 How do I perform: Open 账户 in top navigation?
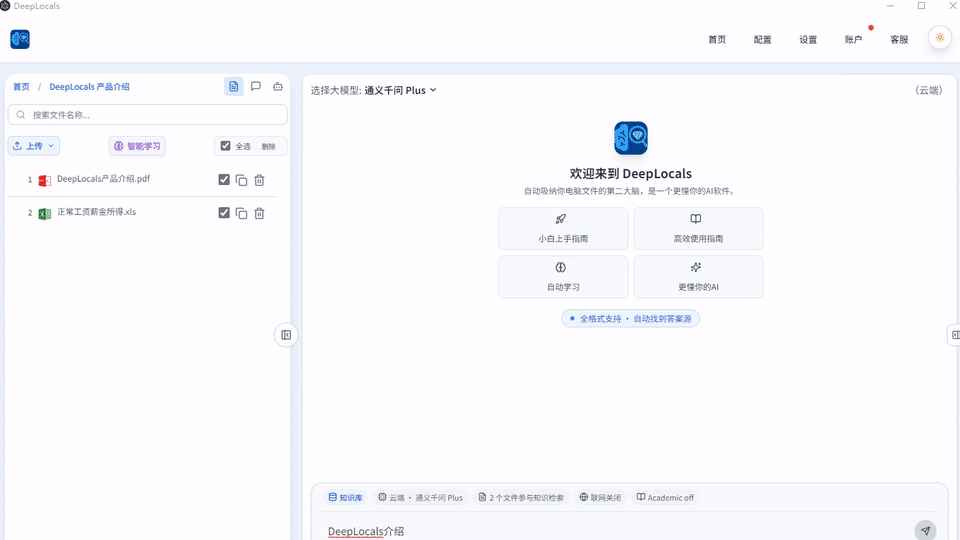coord(853,40)
